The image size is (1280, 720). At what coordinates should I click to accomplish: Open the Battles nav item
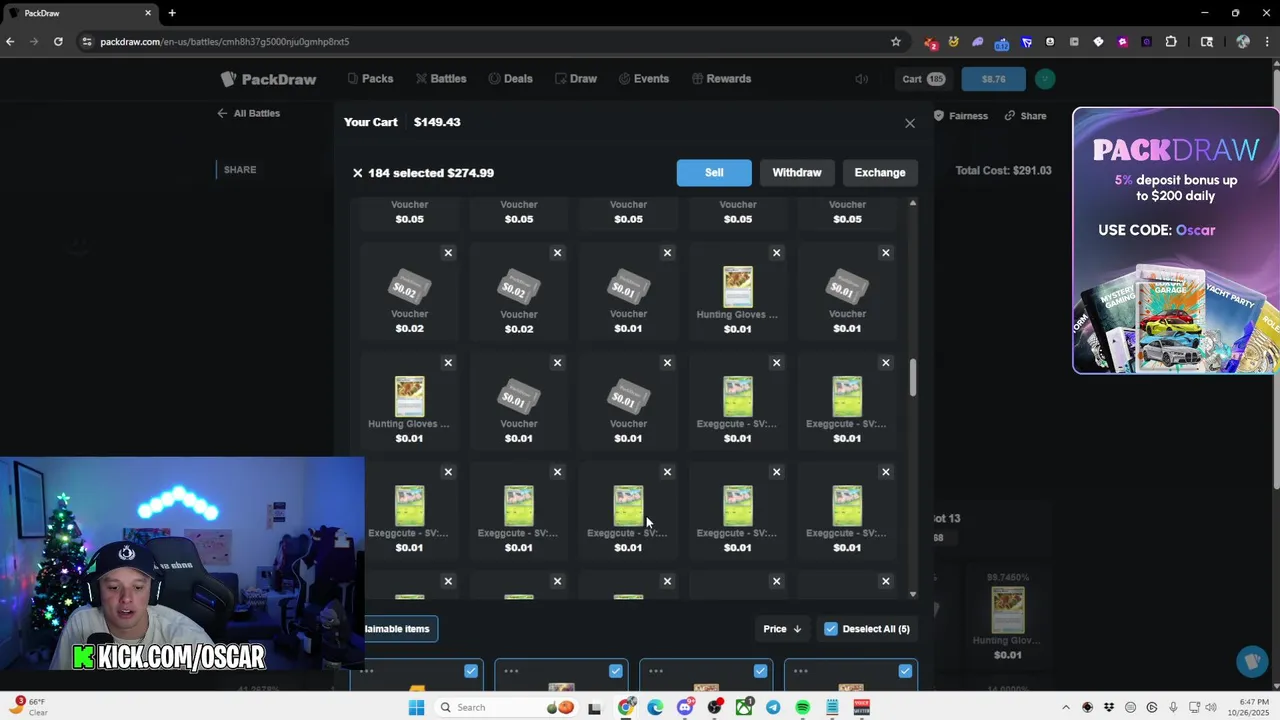tap(441, 79)
